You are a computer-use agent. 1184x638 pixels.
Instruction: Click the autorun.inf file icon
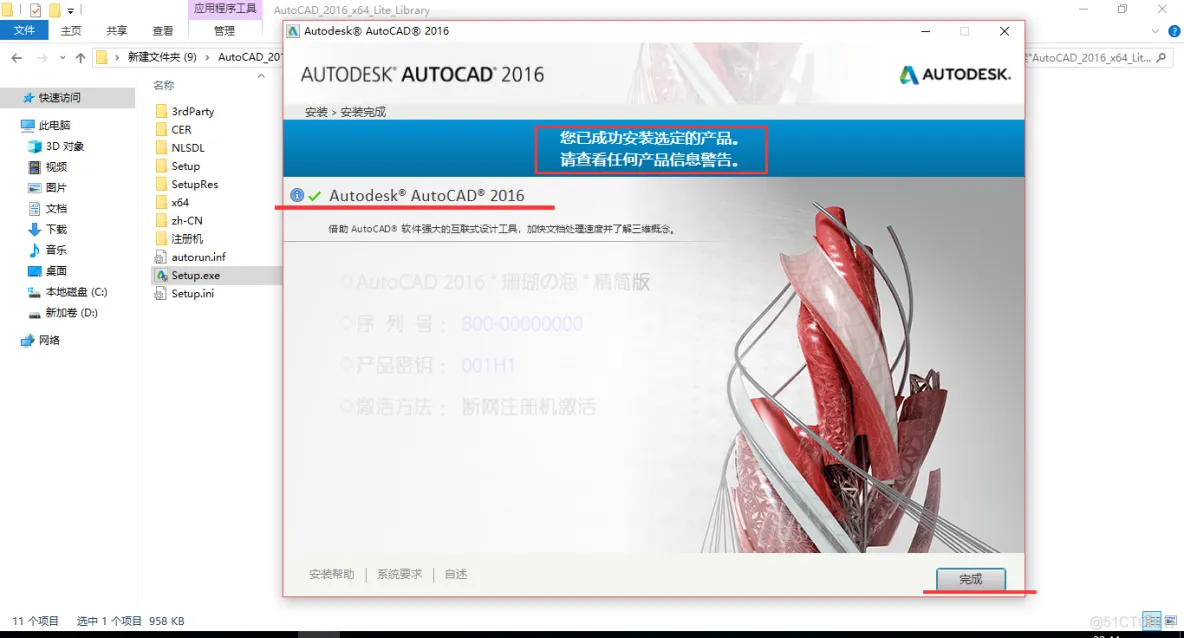(161, 257)
